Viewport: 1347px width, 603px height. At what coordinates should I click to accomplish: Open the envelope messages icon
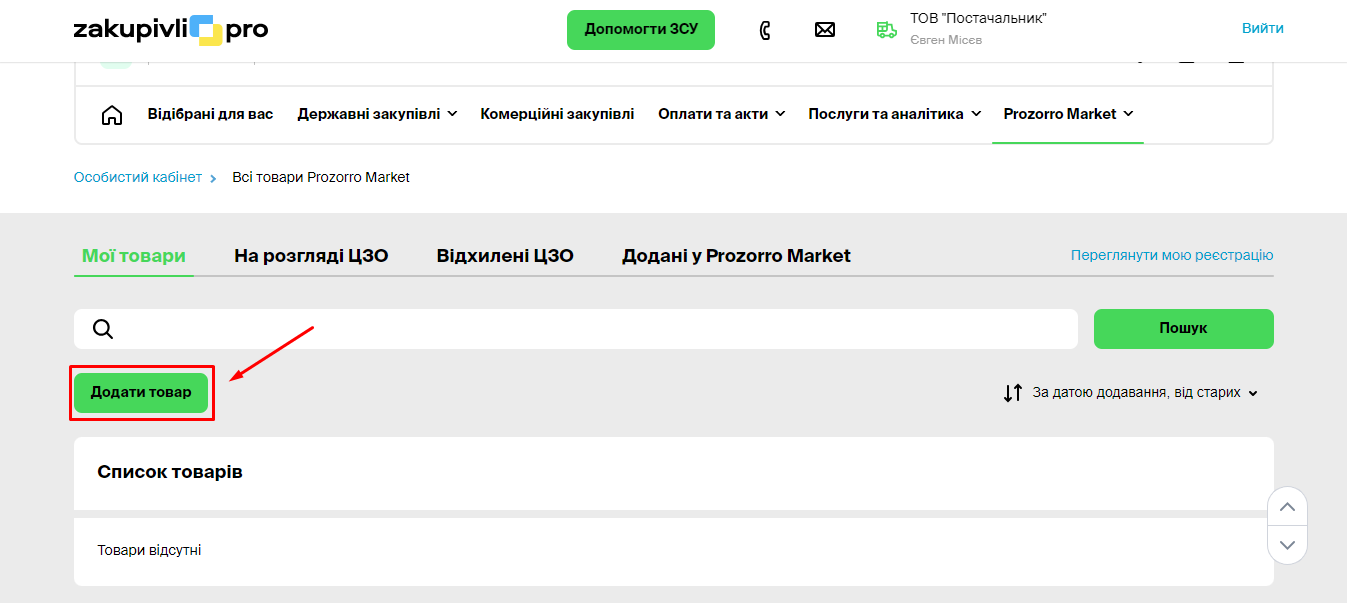pos(825,30)
